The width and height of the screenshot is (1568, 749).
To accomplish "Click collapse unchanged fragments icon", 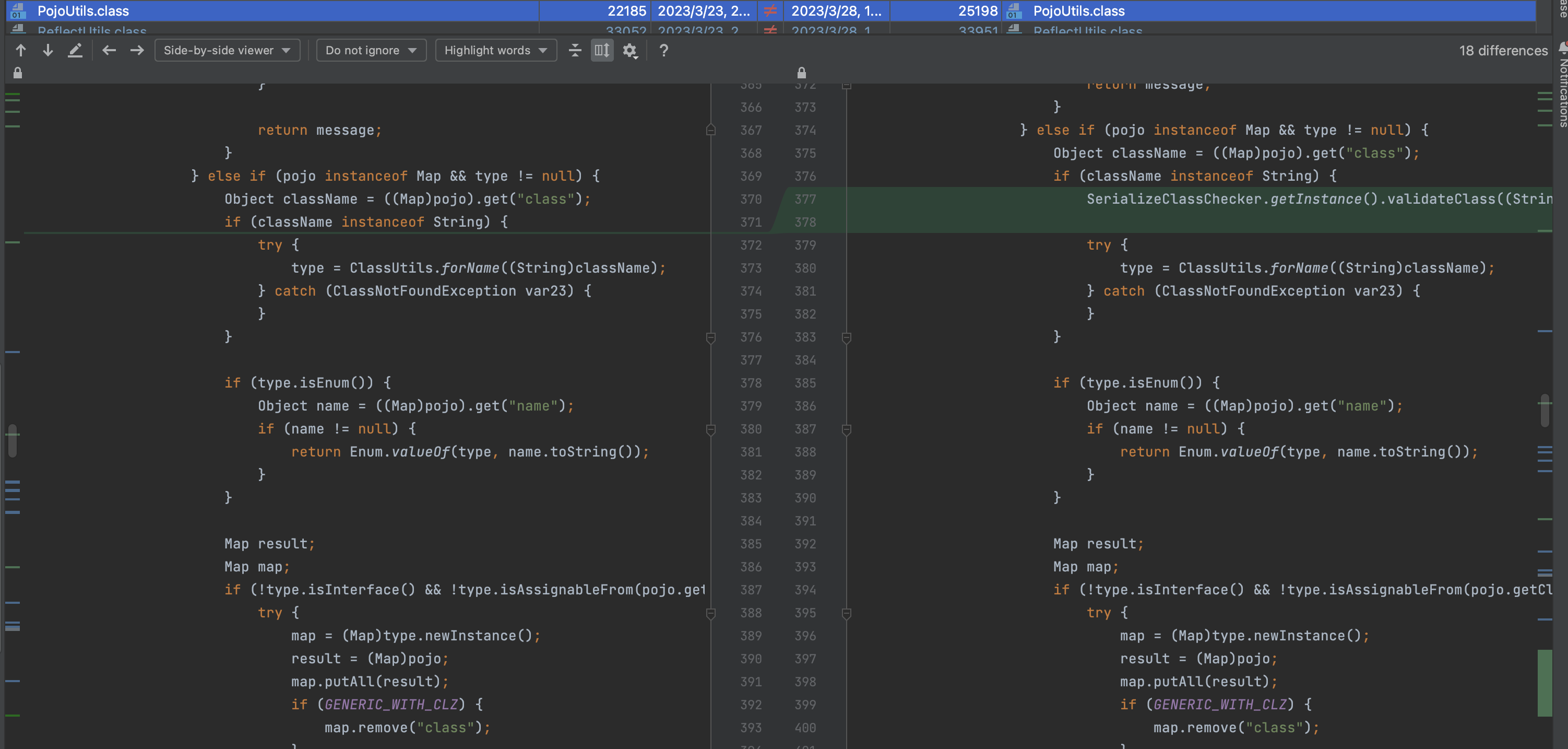I will pyautogui.click(x=575, y=51).
